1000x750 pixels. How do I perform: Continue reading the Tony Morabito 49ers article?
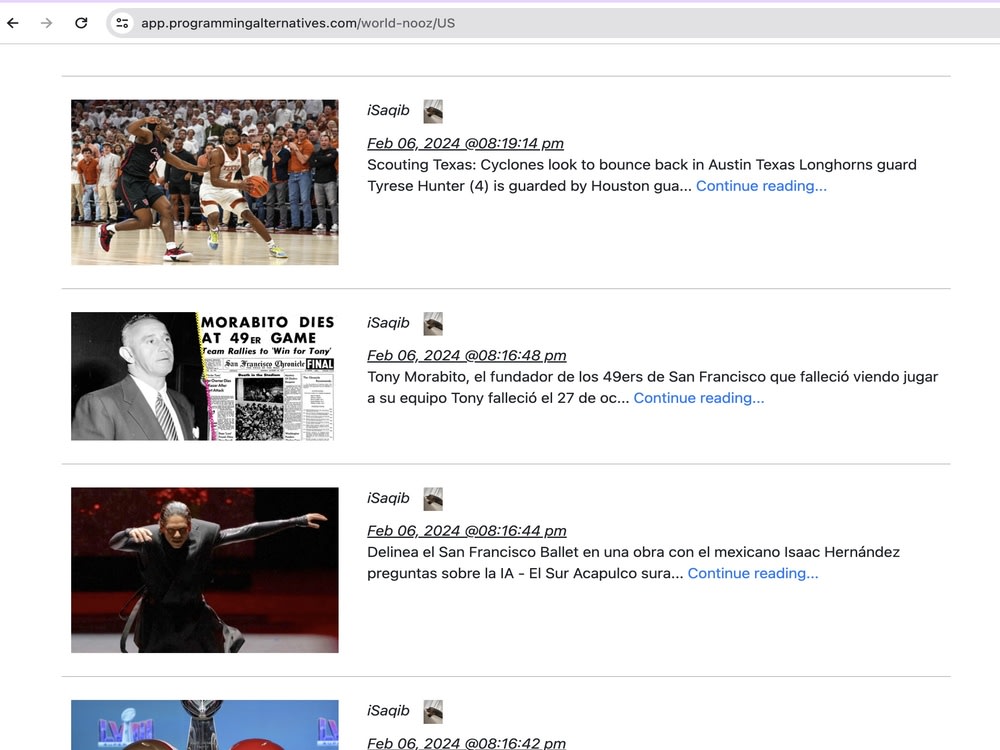point(698,398)
